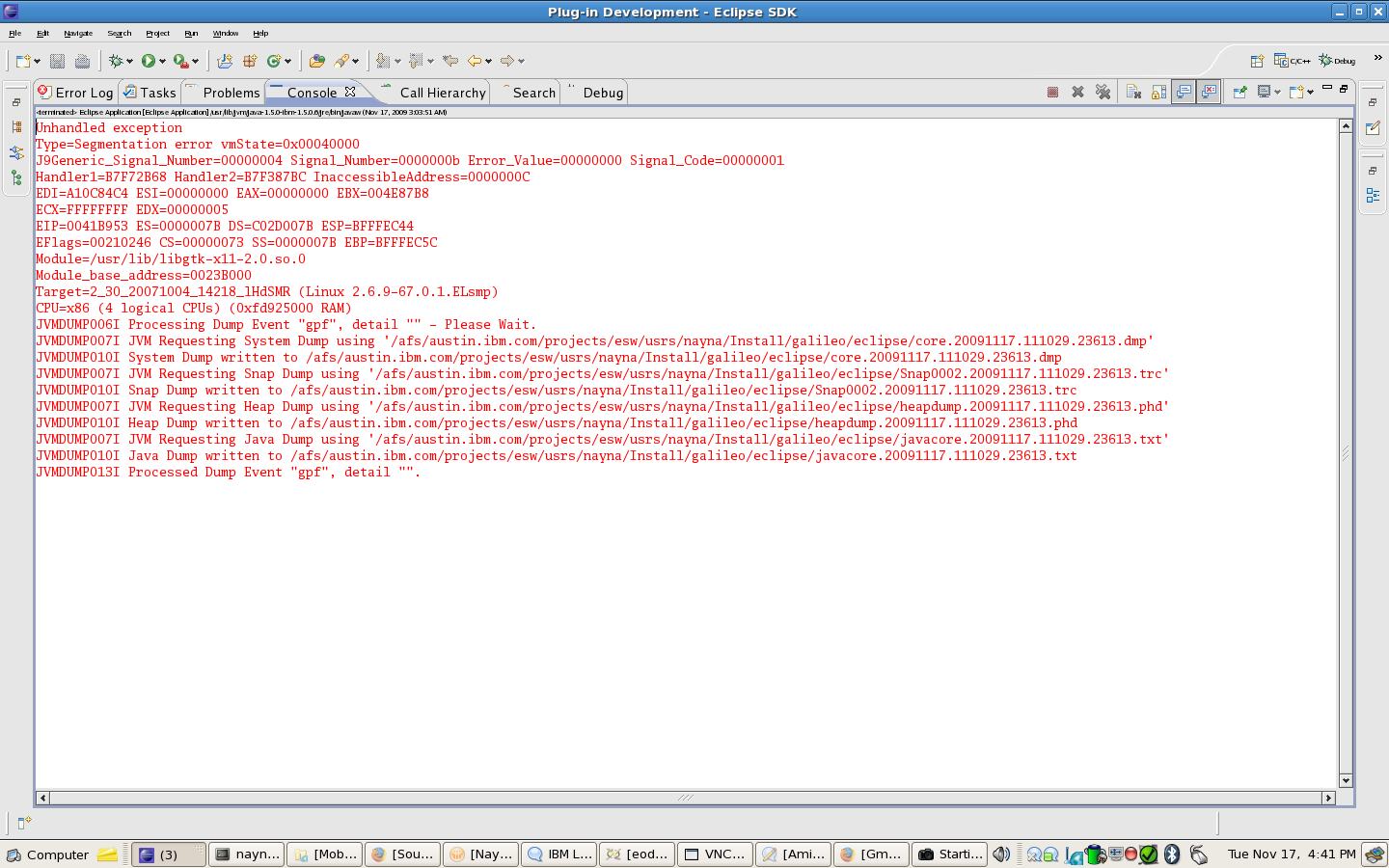The height and width of the screenshot is (868, 1389).
Task: Click the Save toolbar icon
Action: [x=57, y=61]
